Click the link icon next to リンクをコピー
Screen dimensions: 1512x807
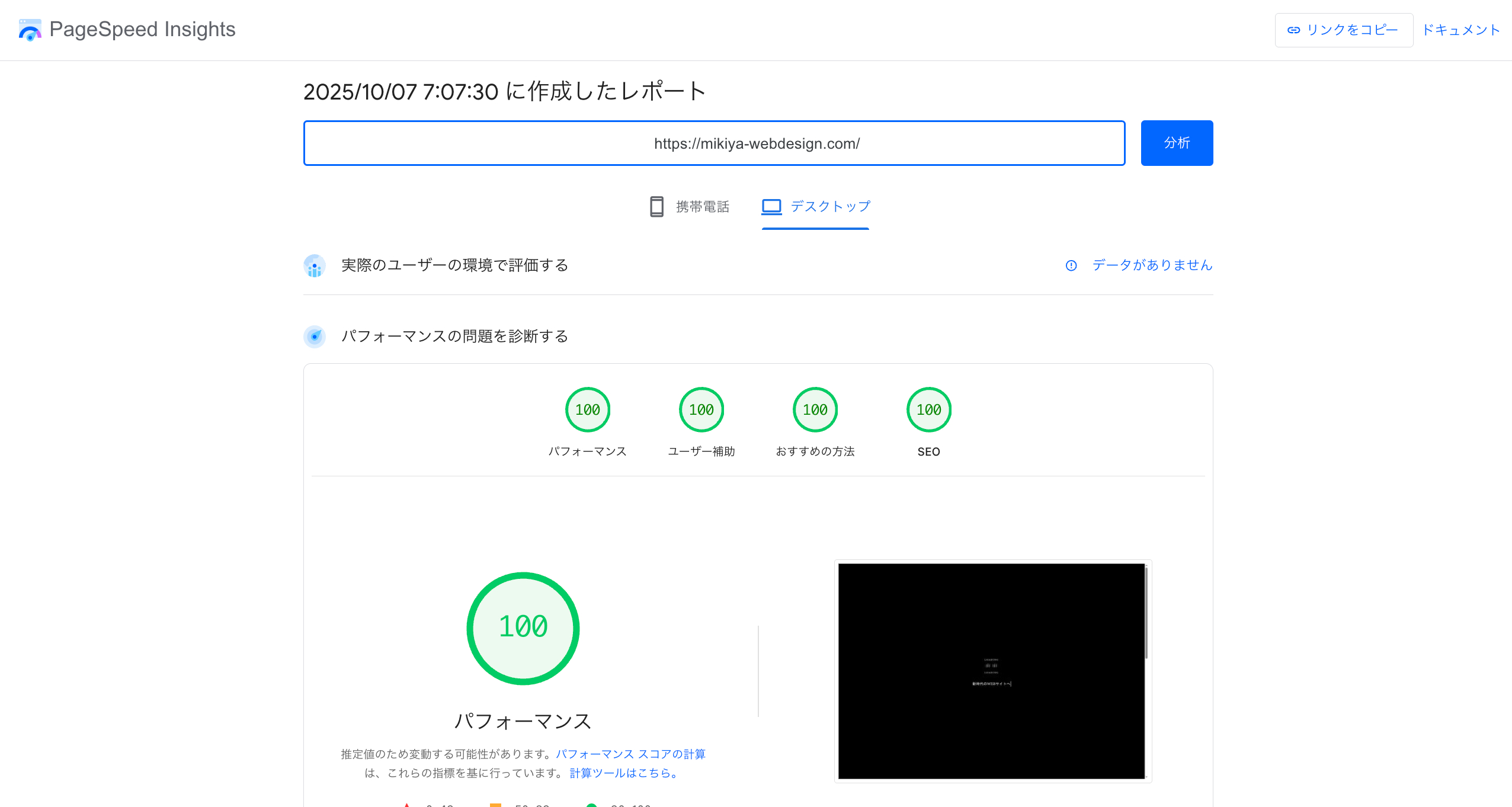(1295, 29)
